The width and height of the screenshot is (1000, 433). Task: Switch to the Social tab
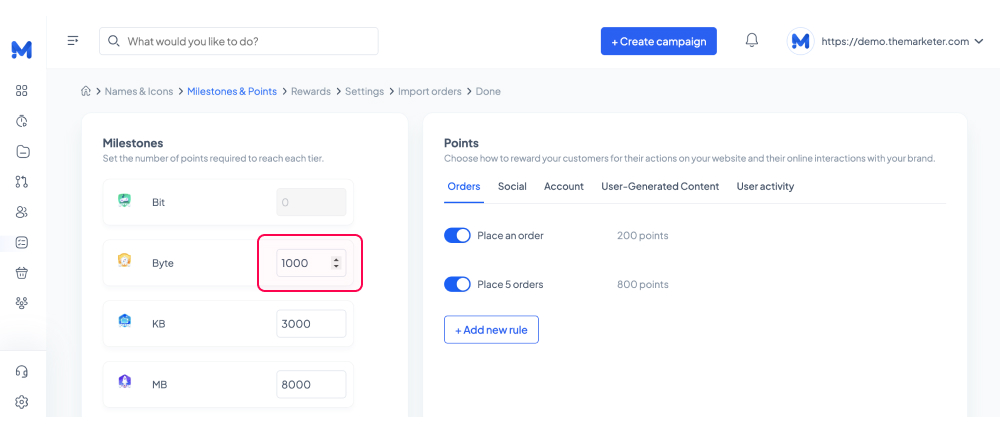tap(512, 186)
